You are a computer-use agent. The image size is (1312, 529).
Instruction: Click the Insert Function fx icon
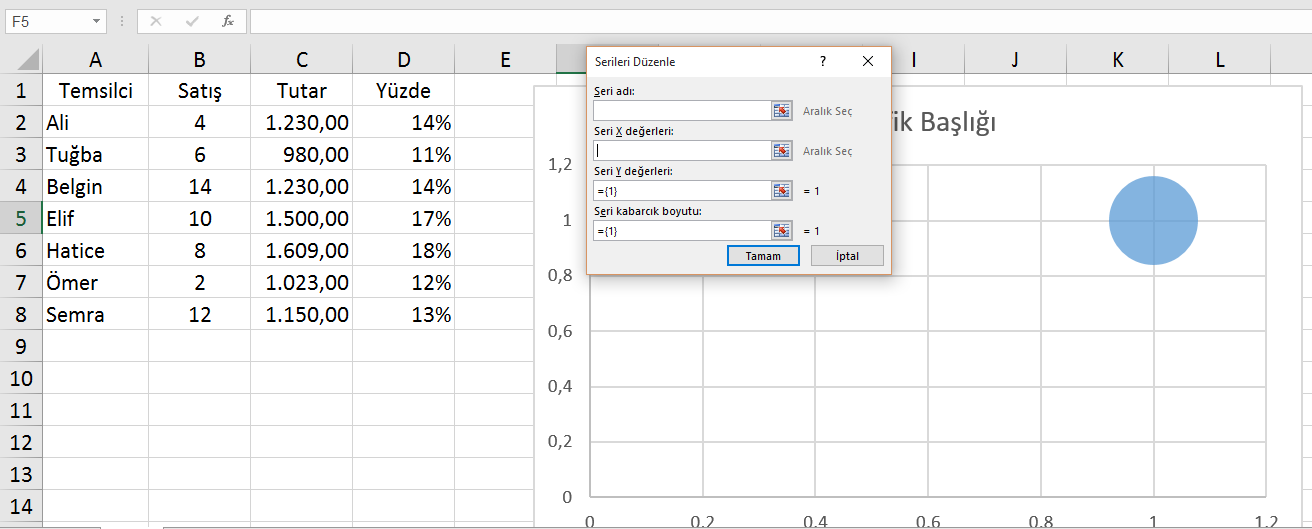(x=228, y=21)
